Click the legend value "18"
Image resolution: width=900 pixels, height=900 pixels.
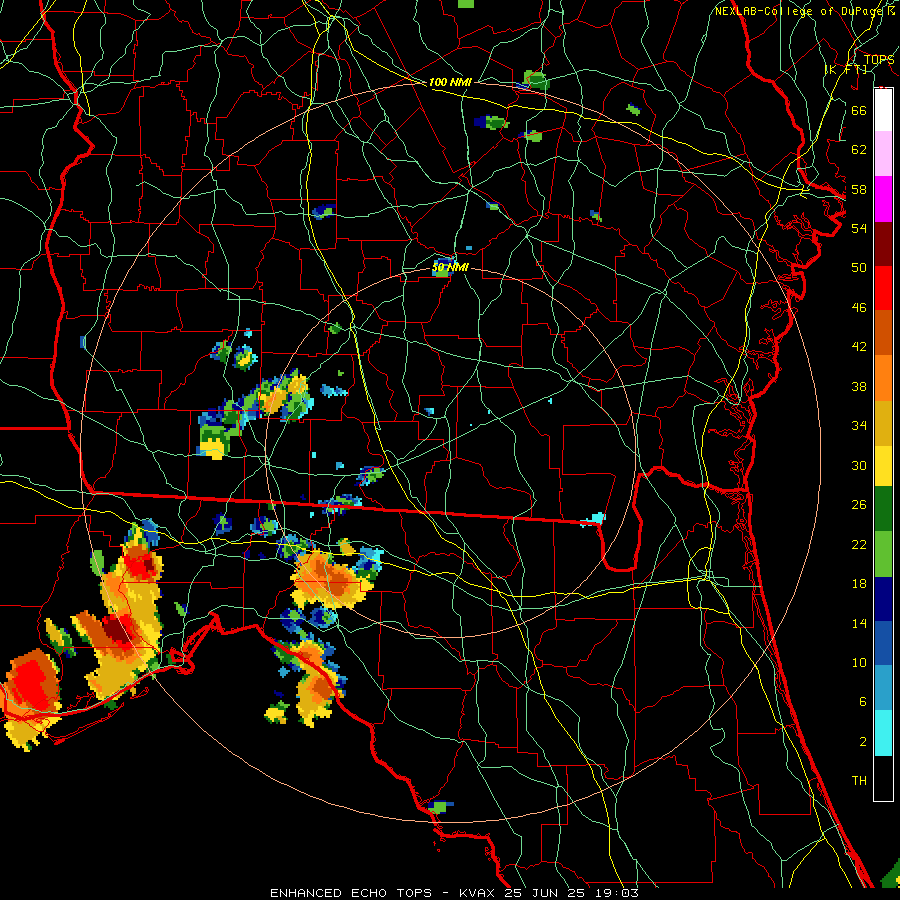pyautogui.click(x=859, y=584)
